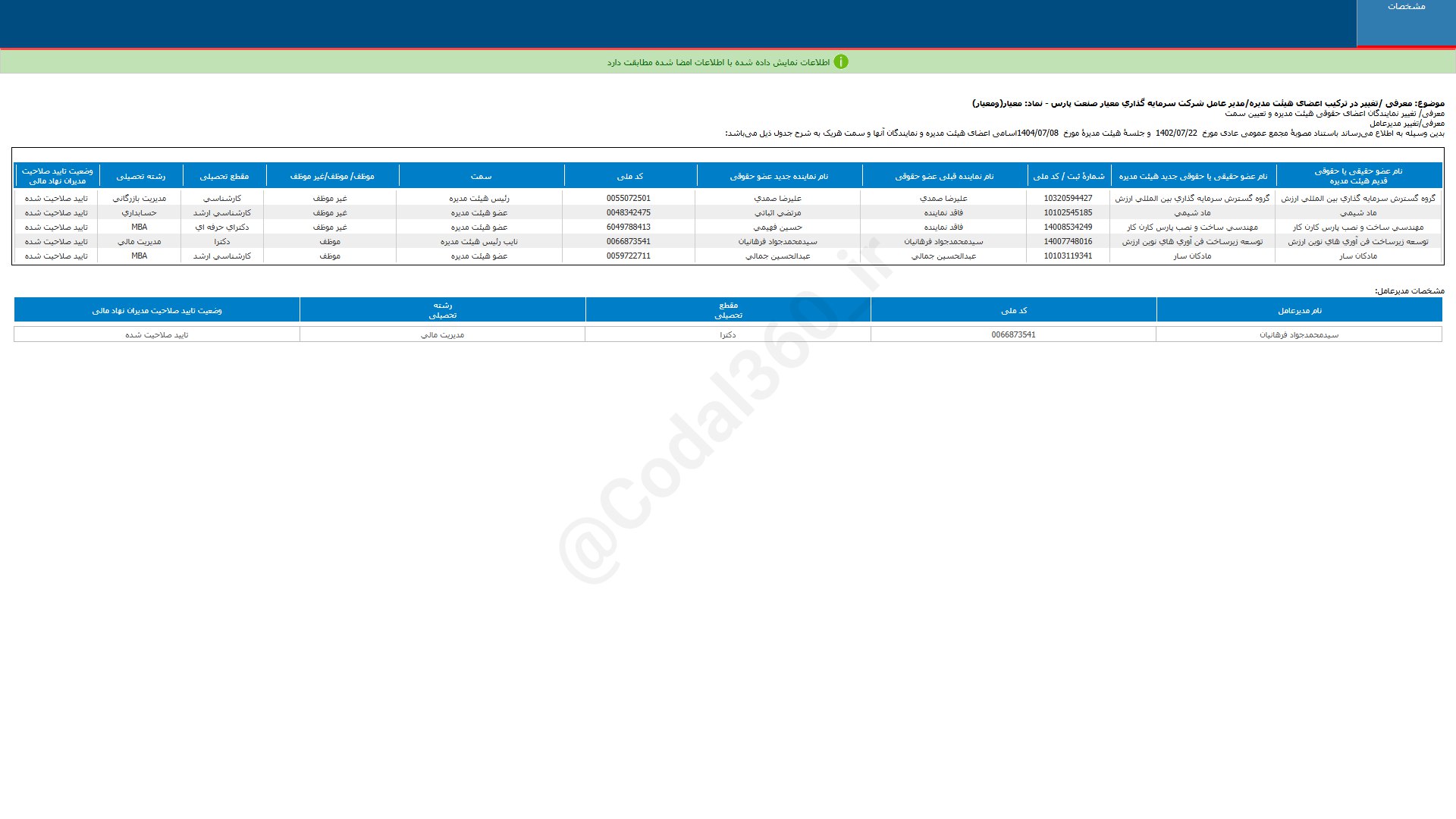Click the green info icon in notification bar
This screenshot has height=819, width=1456.
click(841, 62)
